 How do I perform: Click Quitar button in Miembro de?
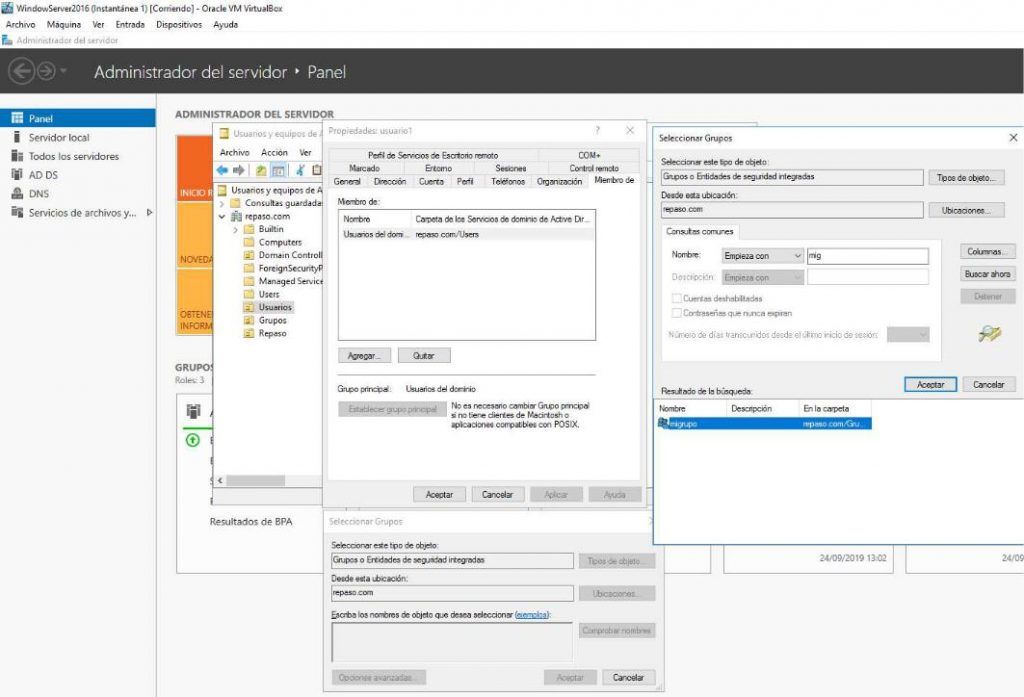pos(424,355)
